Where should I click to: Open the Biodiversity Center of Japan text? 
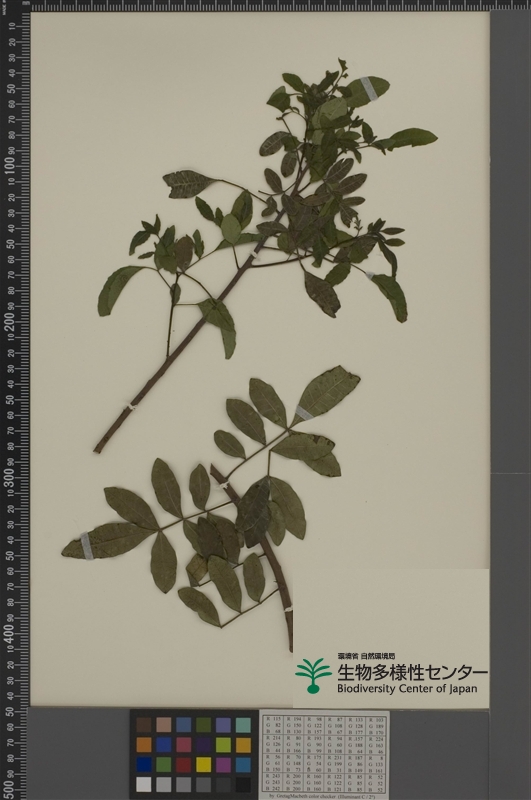[407, 689]
